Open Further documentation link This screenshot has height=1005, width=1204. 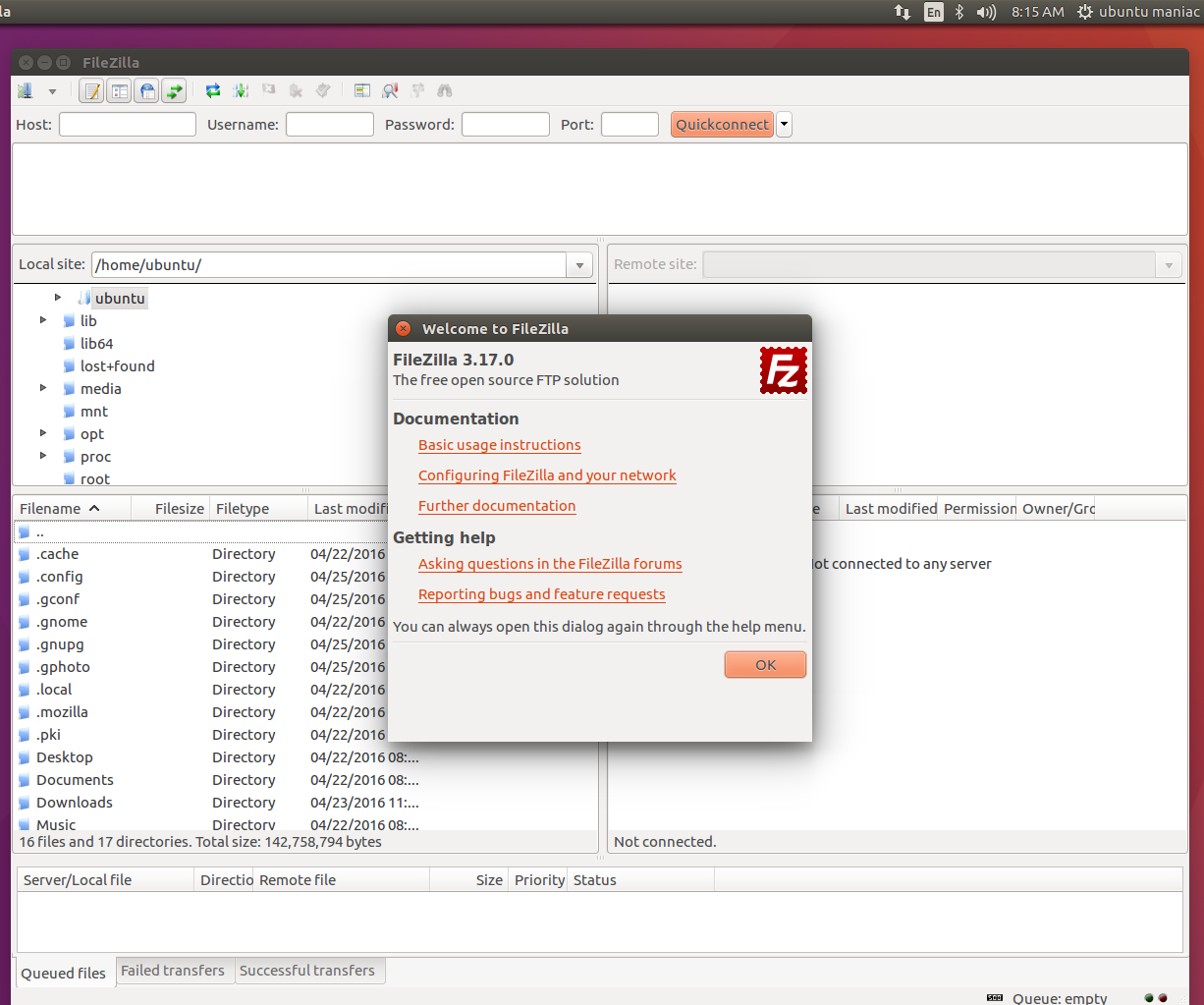[x=497, y=506]
